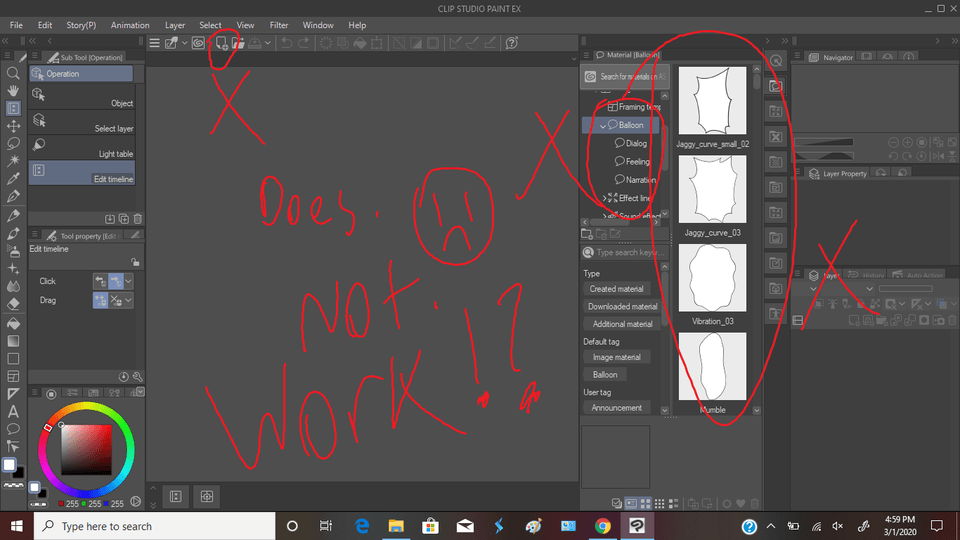Image resolution: width=960 pixels, height=540 pixels.
Task: Toggle first Drag mode option in Edit timeline
Action: pyautogui.click(x=100, y=301)
